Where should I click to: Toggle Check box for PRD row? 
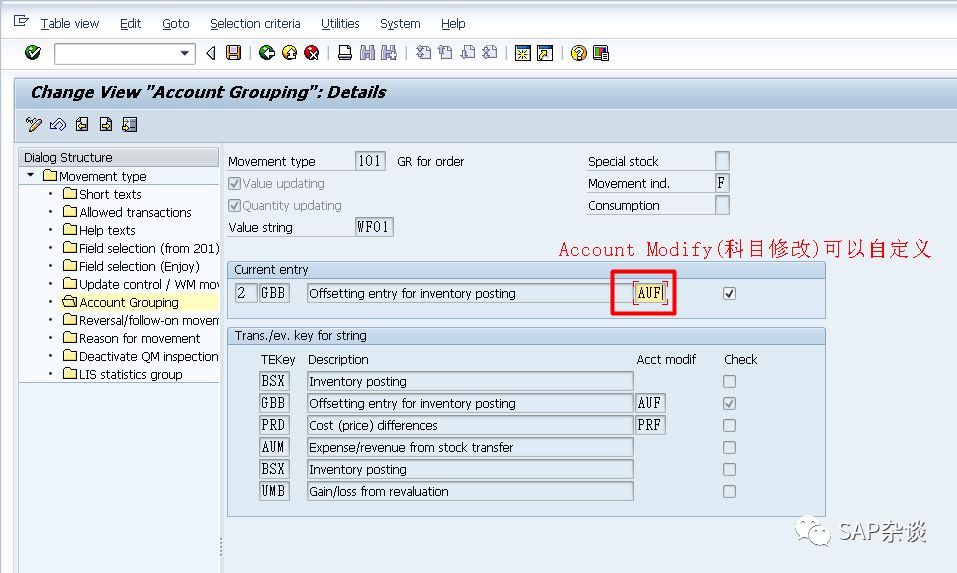coord(729,425)
